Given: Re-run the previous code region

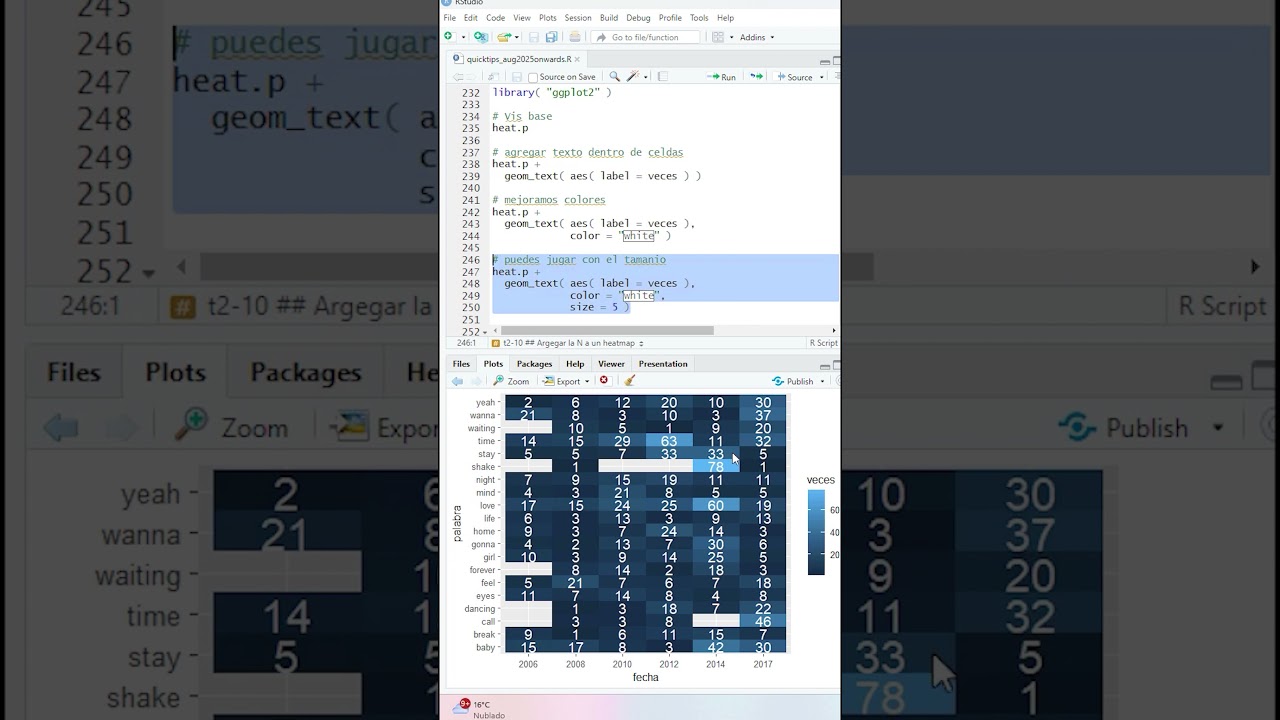Looking at the screenshot, I should pyautogui.click(x=757, y=77).
